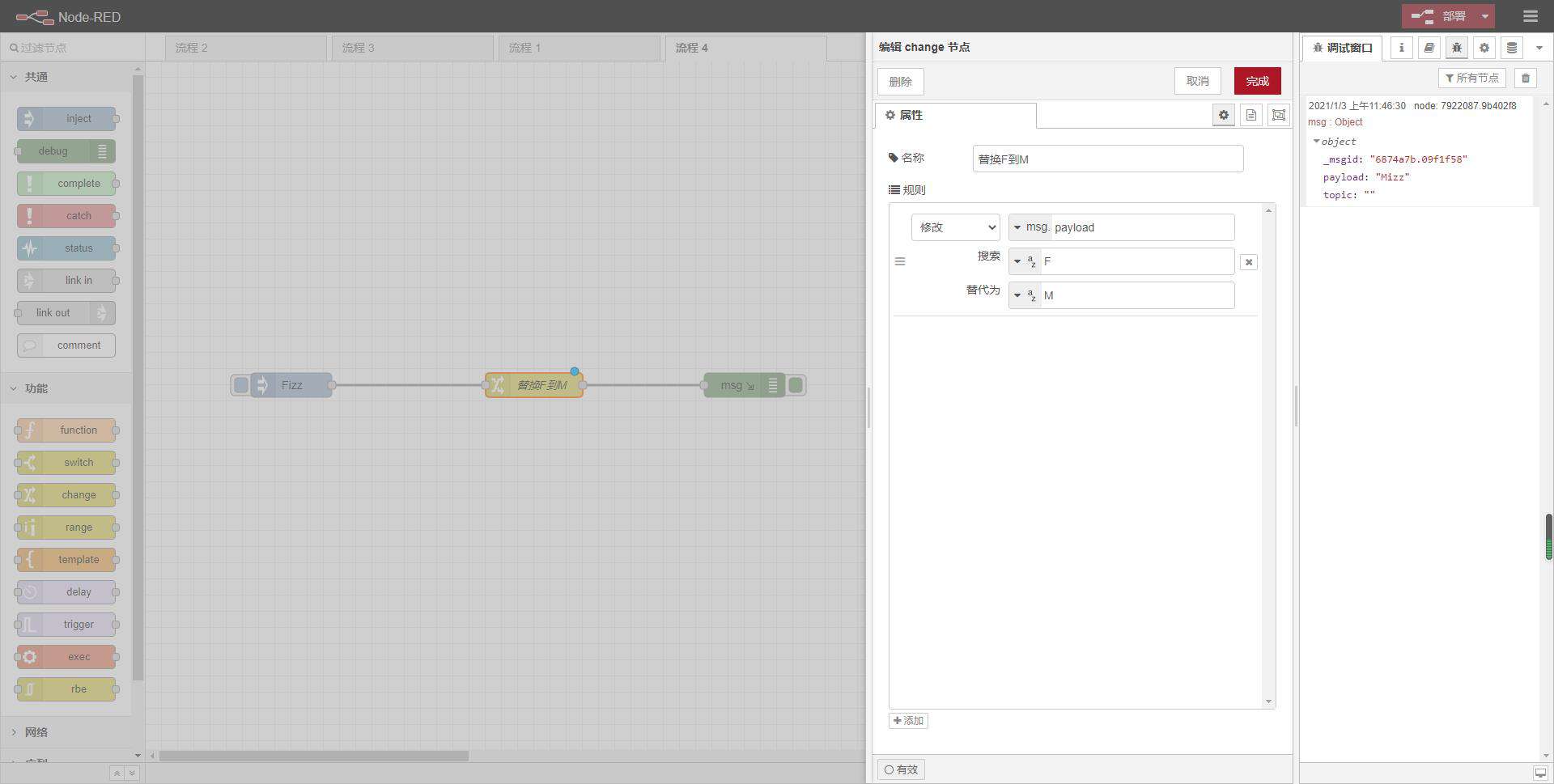Select the complete node in palette
Screen dimensions: 1554x784
point(66,184)
